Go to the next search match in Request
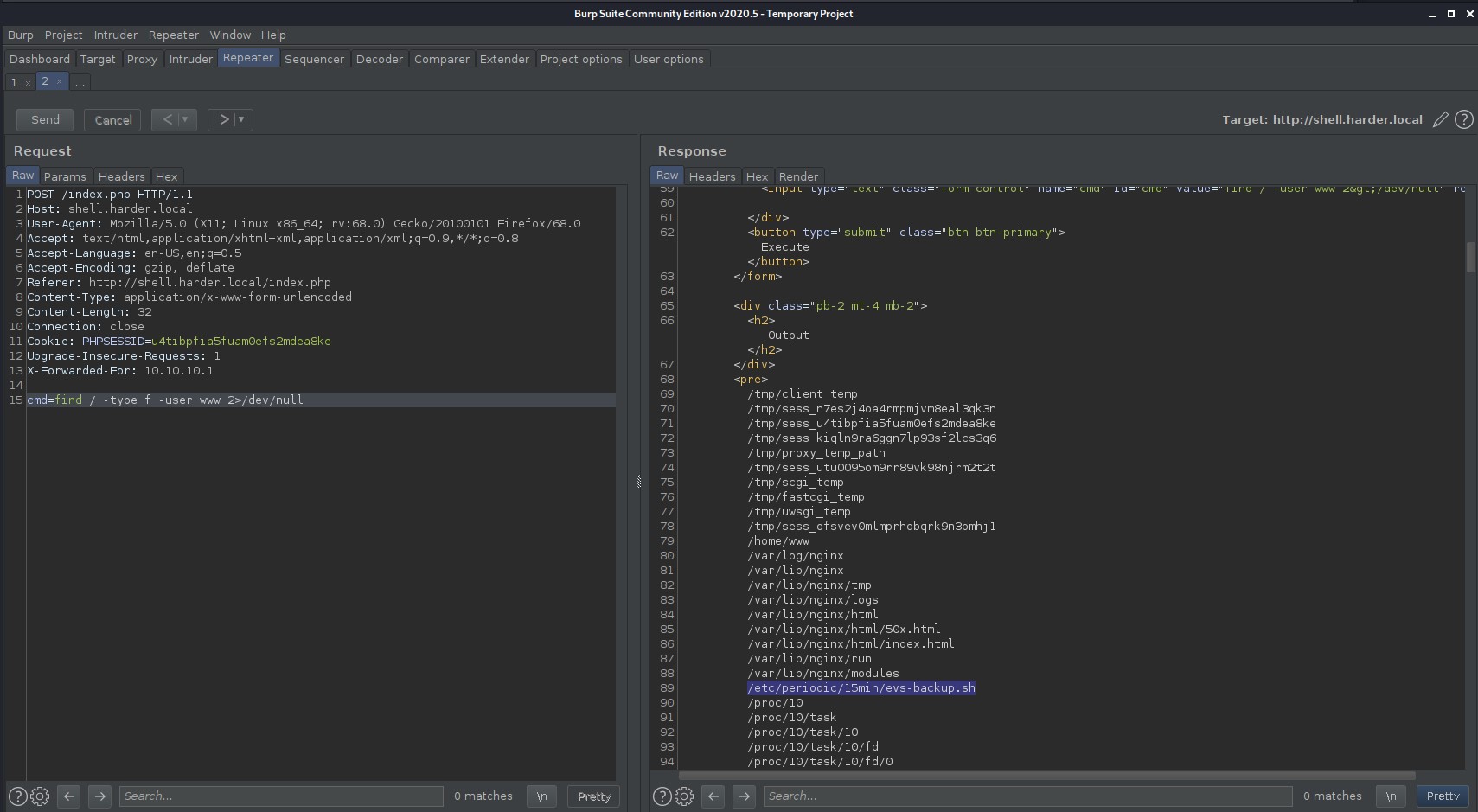1478x812 pixels. (x=99, y=796)
